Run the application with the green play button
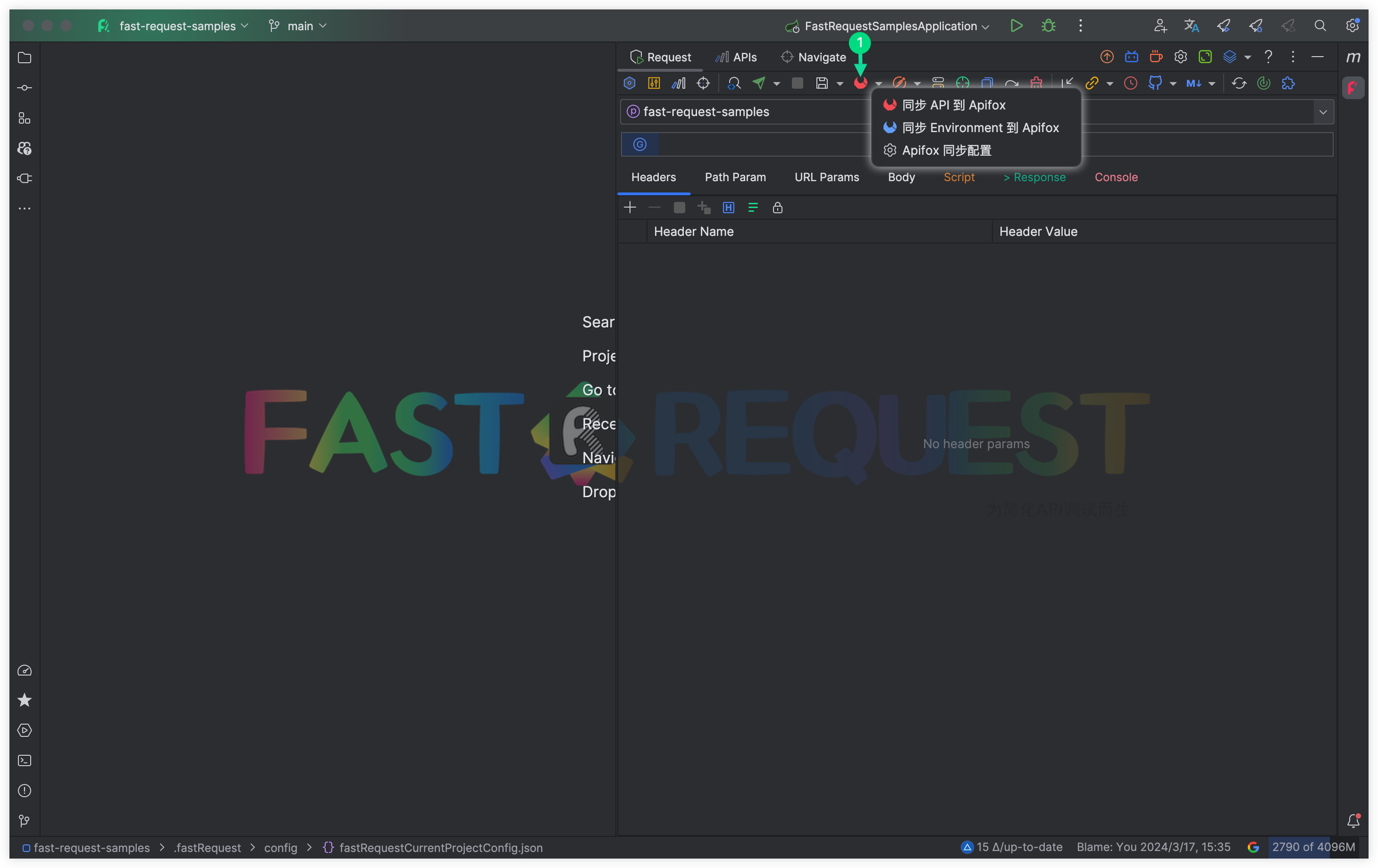This screenshot has width=1378, height=868. (1017, 26)
